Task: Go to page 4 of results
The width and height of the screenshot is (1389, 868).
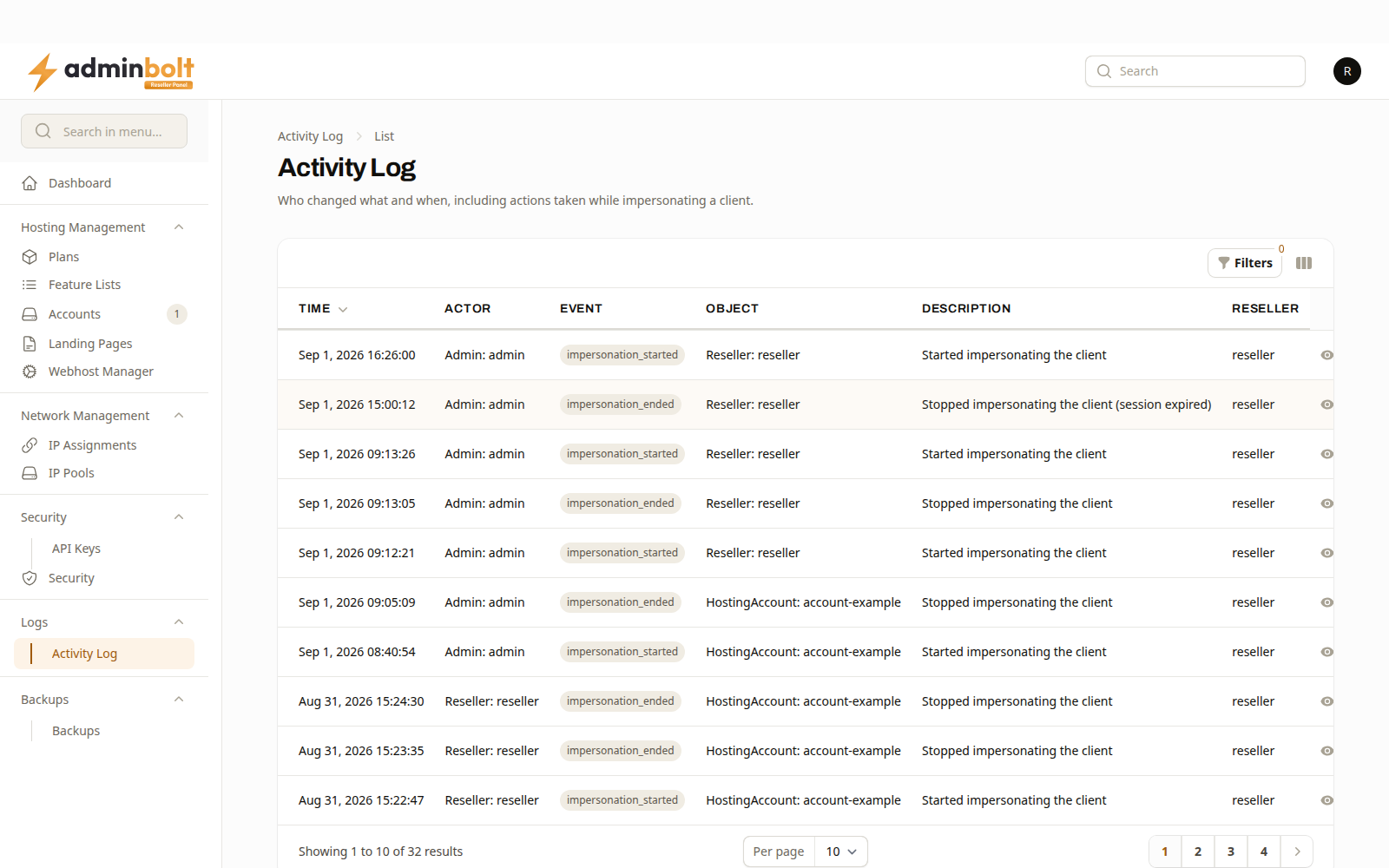Action: [x=1264, y=852]
